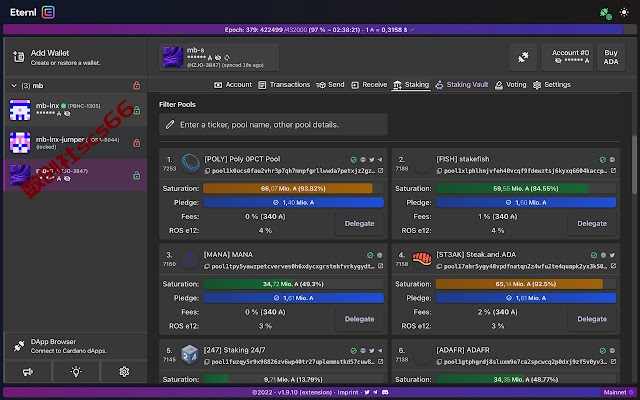640x400 pixels.
Task: Toggle green lock on mb-lnx wallet
Action: tap(137, 110)
